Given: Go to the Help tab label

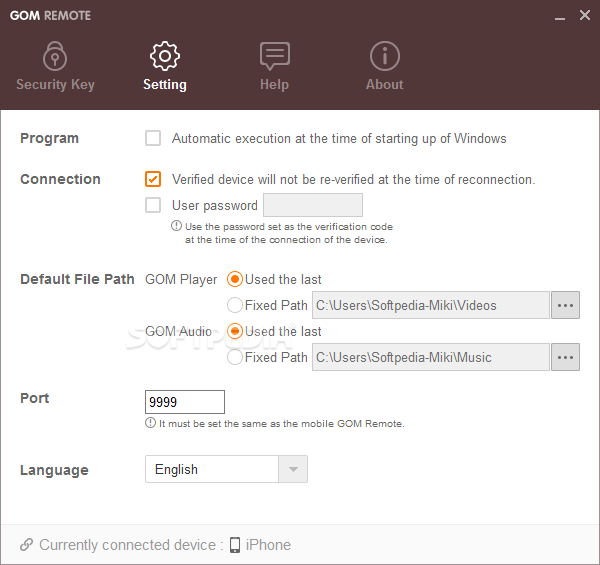Looking at the screenshot, I should coord(274,85).
